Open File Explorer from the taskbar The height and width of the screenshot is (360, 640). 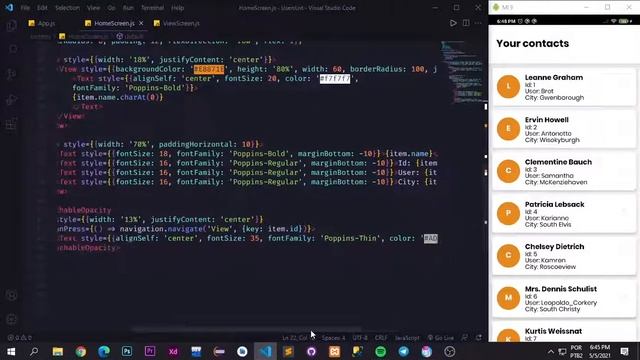point(58,351)
